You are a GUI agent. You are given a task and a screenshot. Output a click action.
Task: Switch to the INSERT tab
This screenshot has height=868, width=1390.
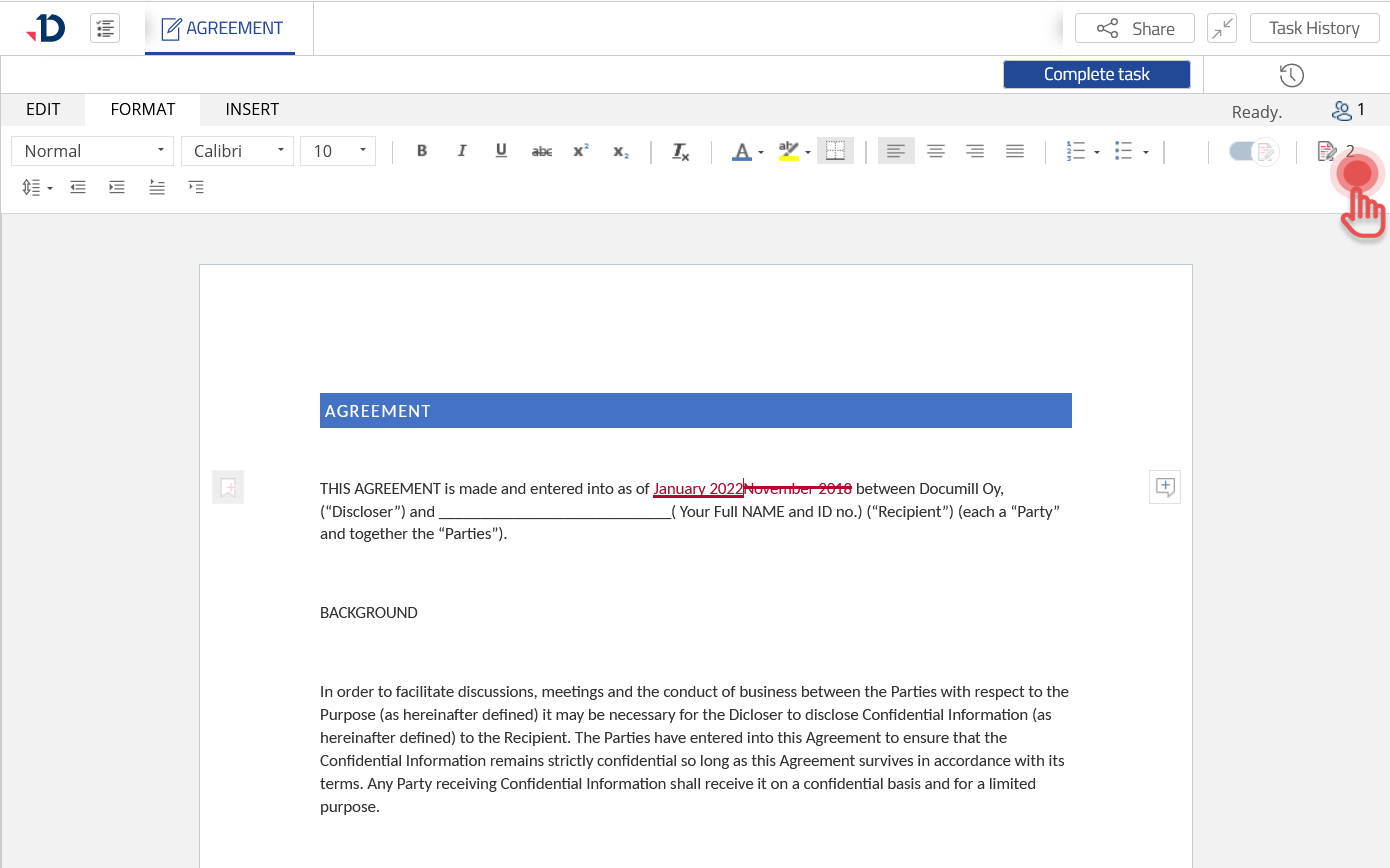252,109
